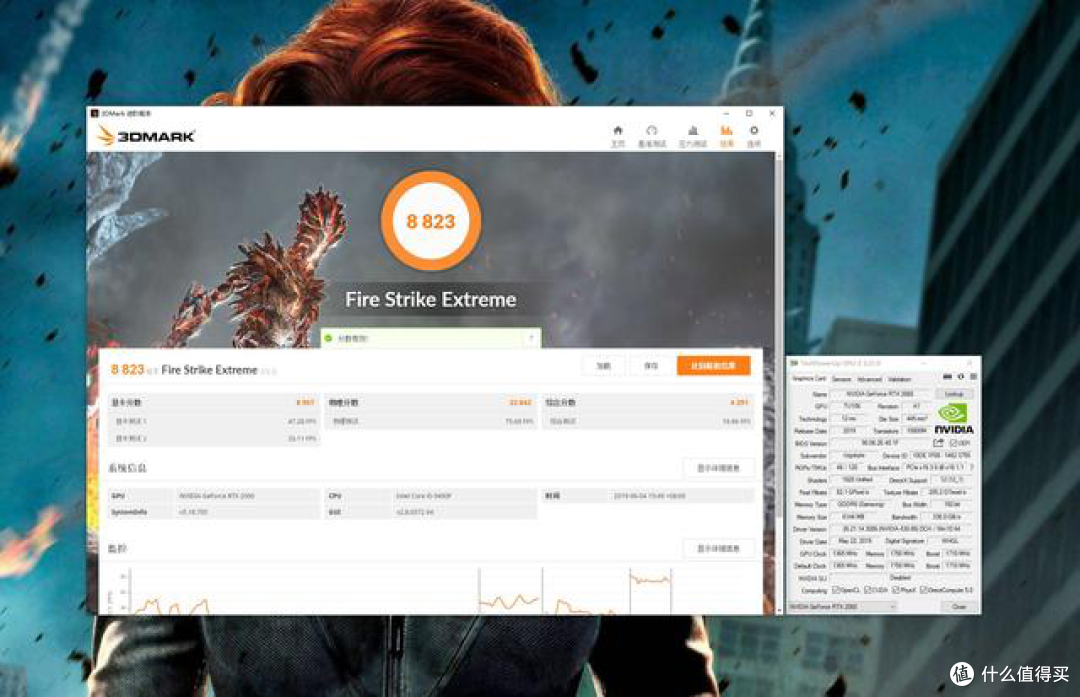Switch to GPU-Z Graphics Card tab
This screenshot has height=697, width=1080.
[809, 379]
